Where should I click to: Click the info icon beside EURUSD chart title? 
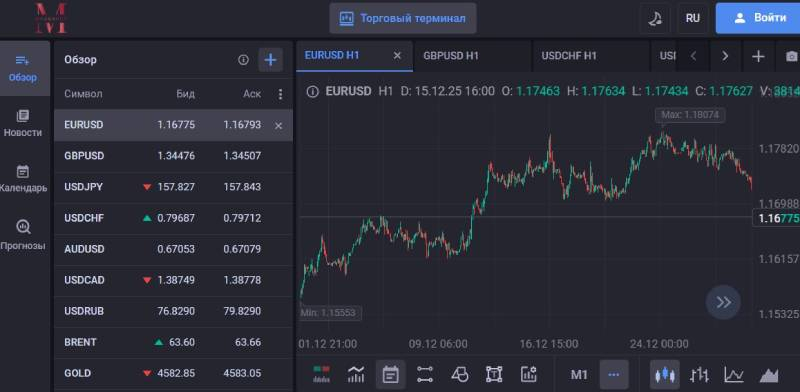[312, 92]
